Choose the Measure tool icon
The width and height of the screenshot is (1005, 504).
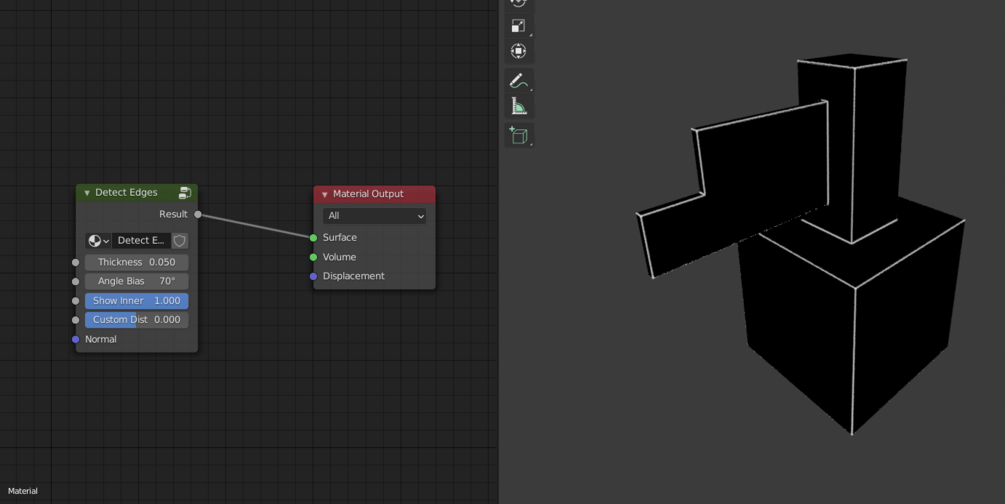pos(519,106)
